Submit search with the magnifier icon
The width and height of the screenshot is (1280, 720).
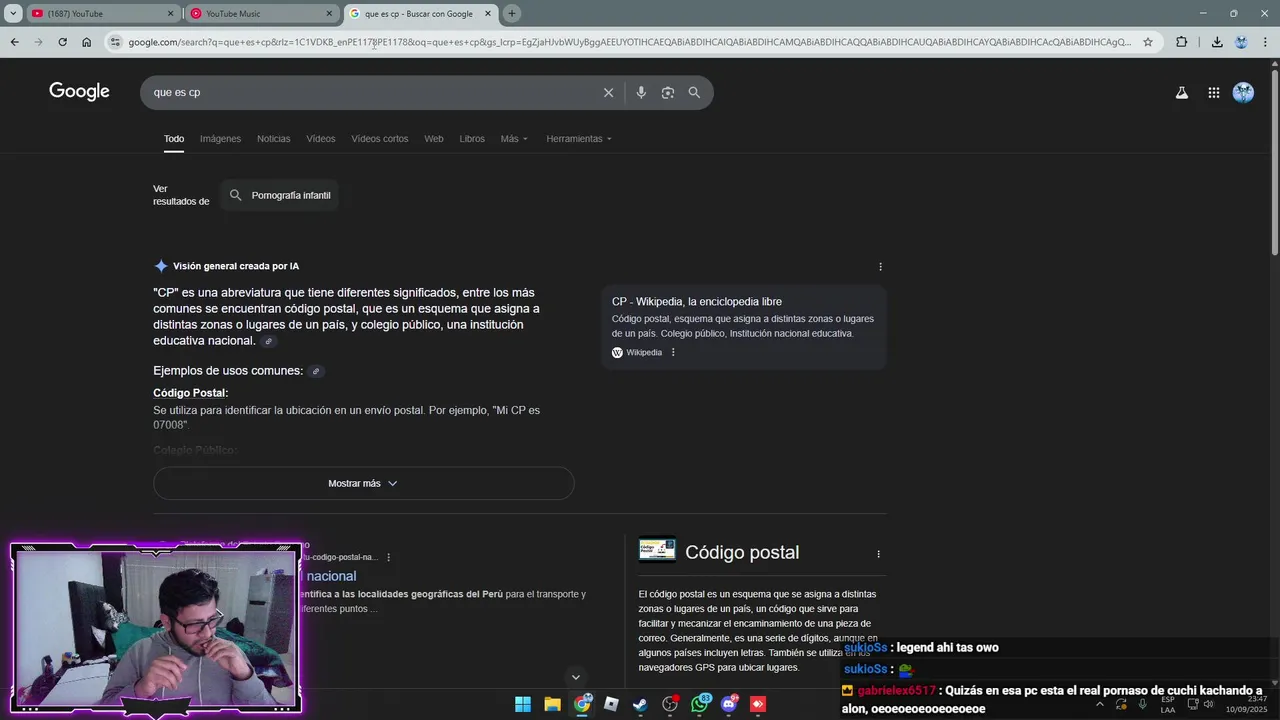pos(694,92)
